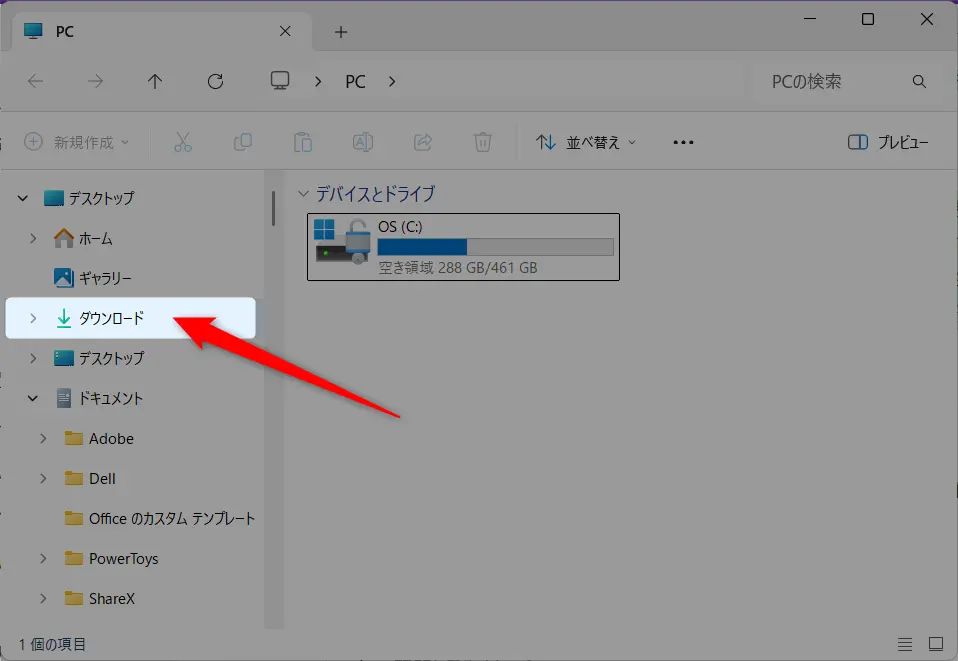
Task: Click the OS (C:) drive usage bar
Action: click(x=495, y=247)
